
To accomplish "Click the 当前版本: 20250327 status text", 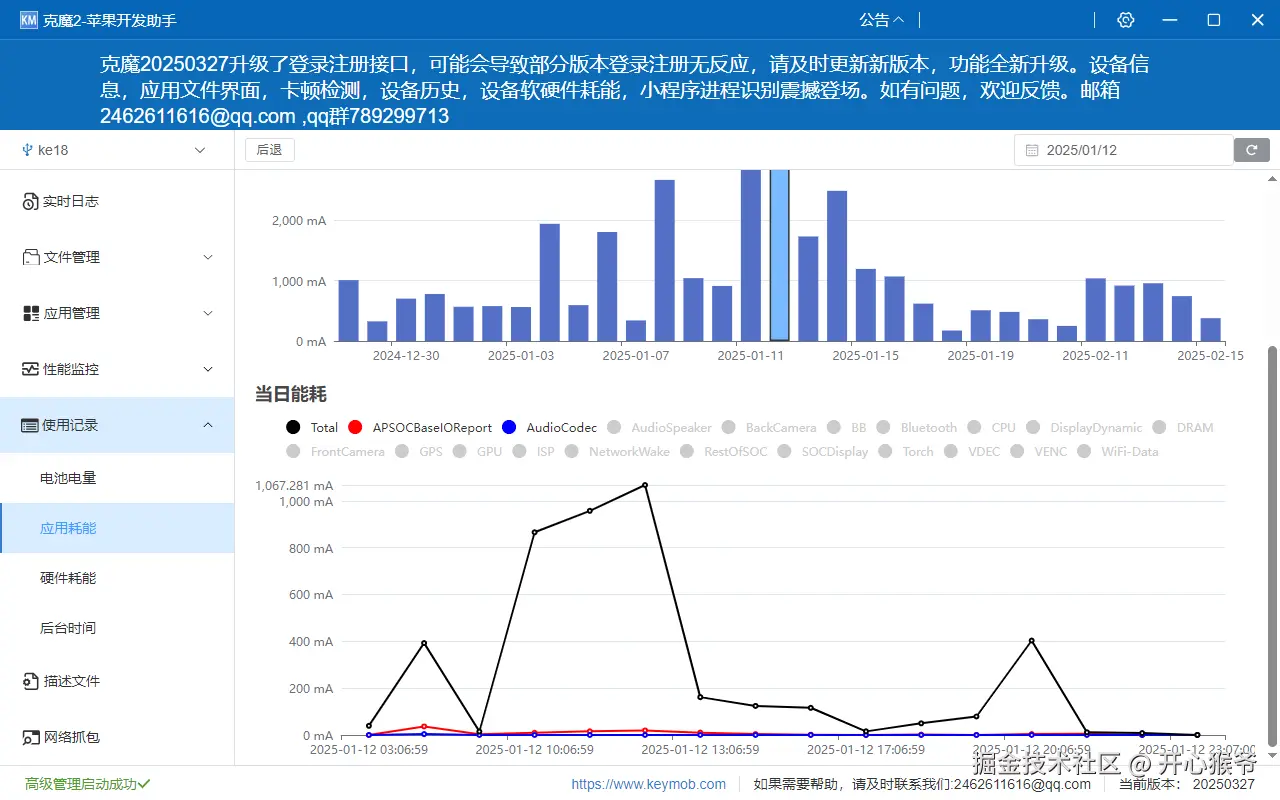I will [x=1187, y=785].
